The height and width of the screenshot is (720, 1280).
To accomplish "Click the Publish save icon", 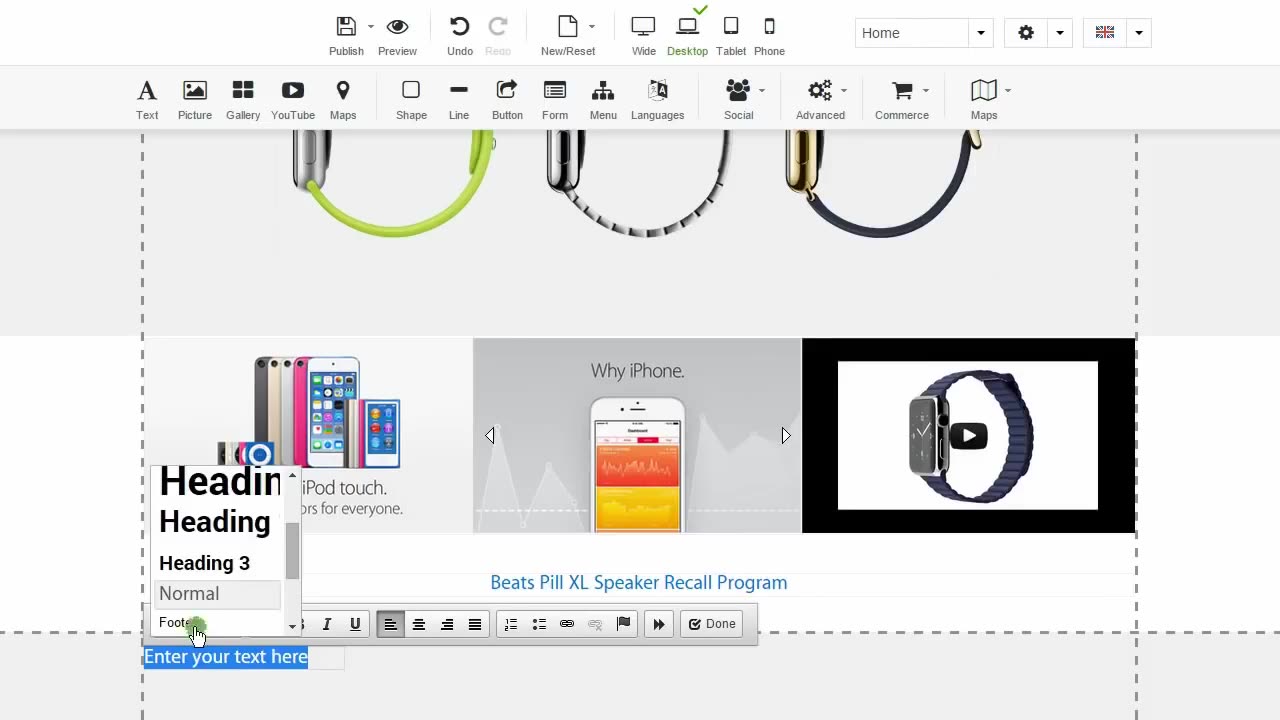I will 346,27.
